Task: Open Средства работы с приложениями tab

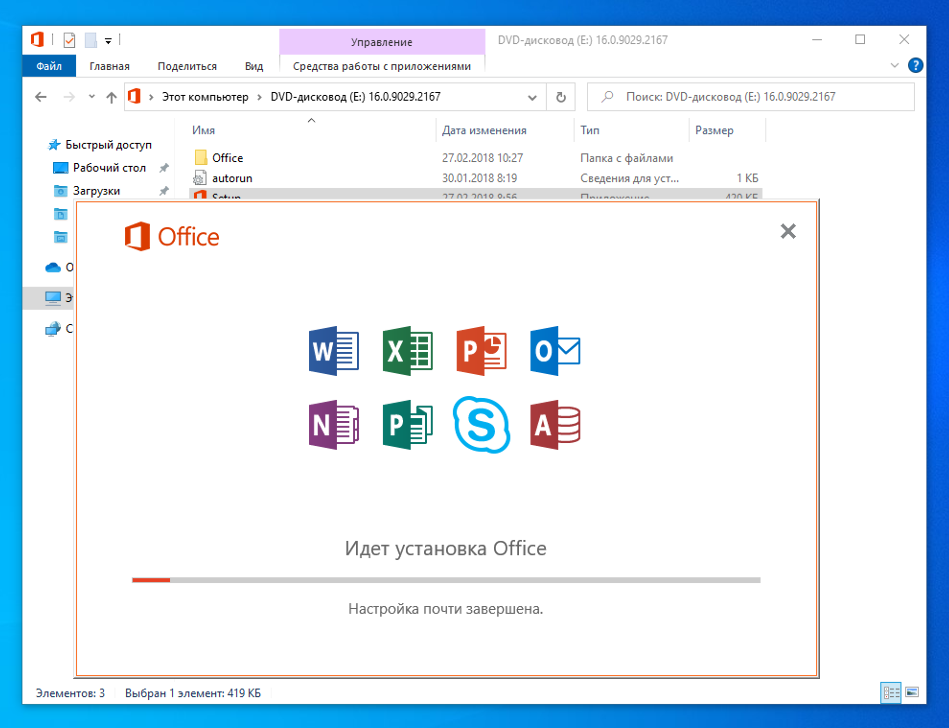Action: pyautogui.click(x=382, y=66)
